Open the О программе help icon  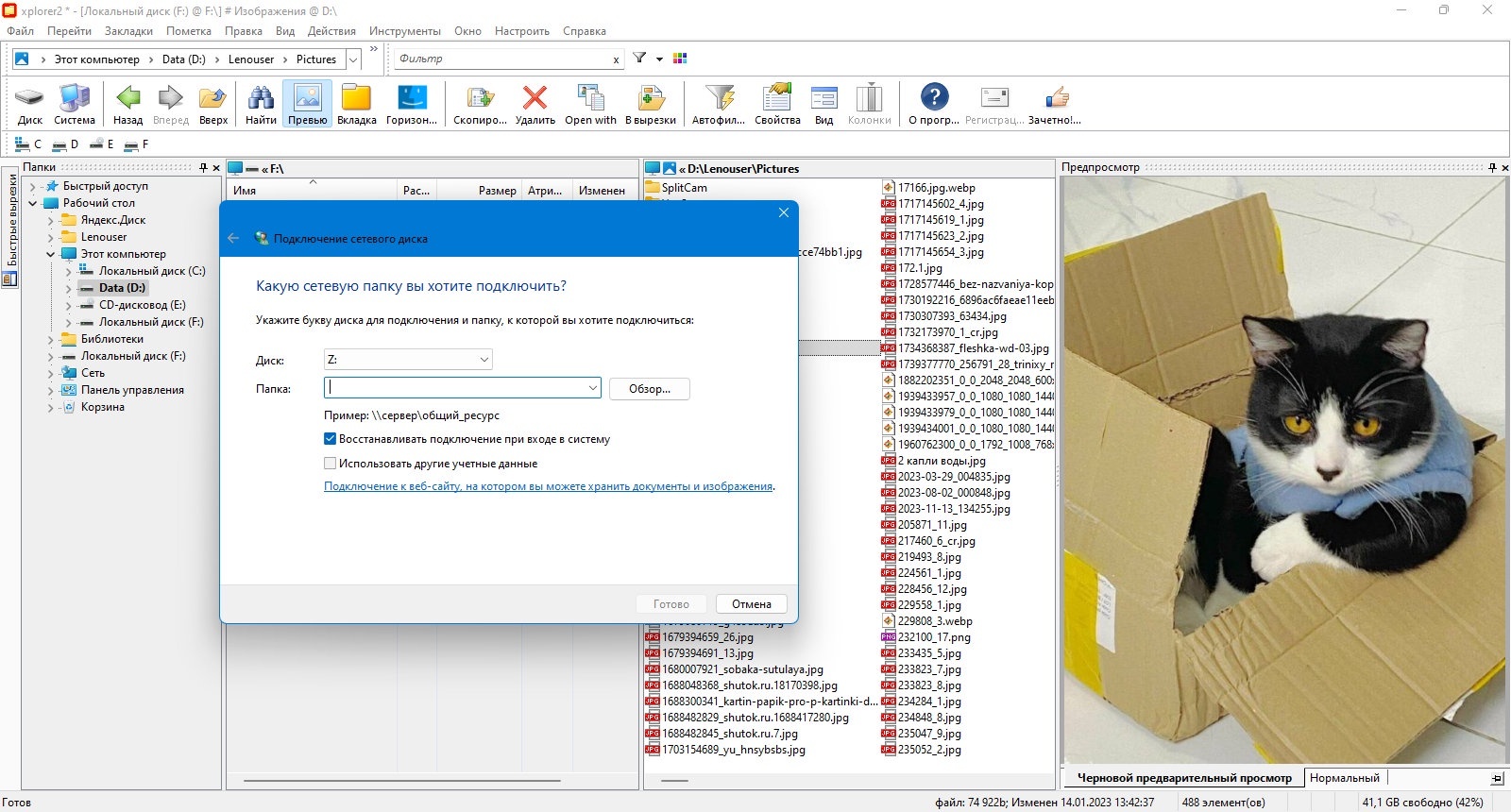(x=933, y=98)
